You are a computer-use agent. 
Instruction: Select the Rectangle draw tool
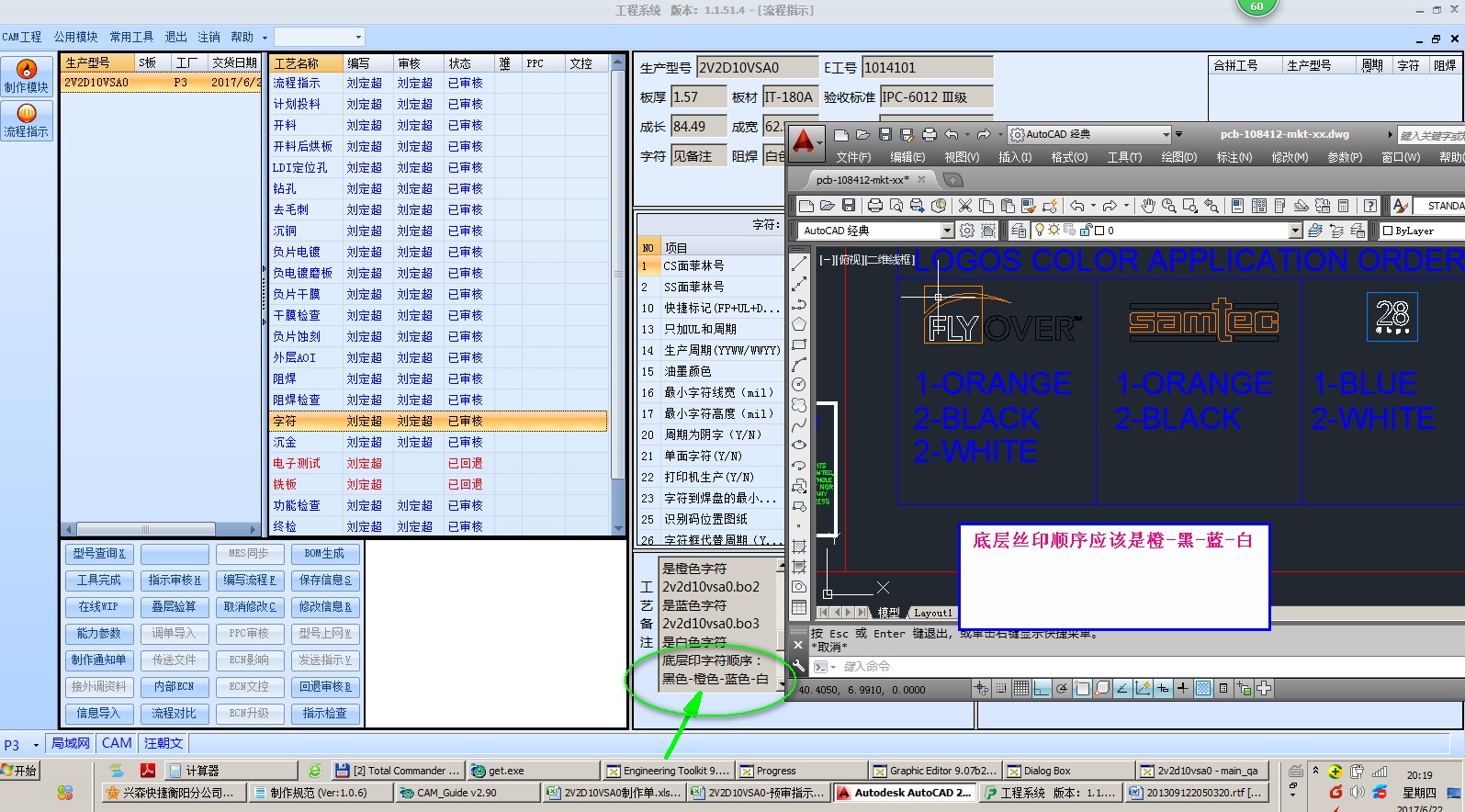coord(799,344)
